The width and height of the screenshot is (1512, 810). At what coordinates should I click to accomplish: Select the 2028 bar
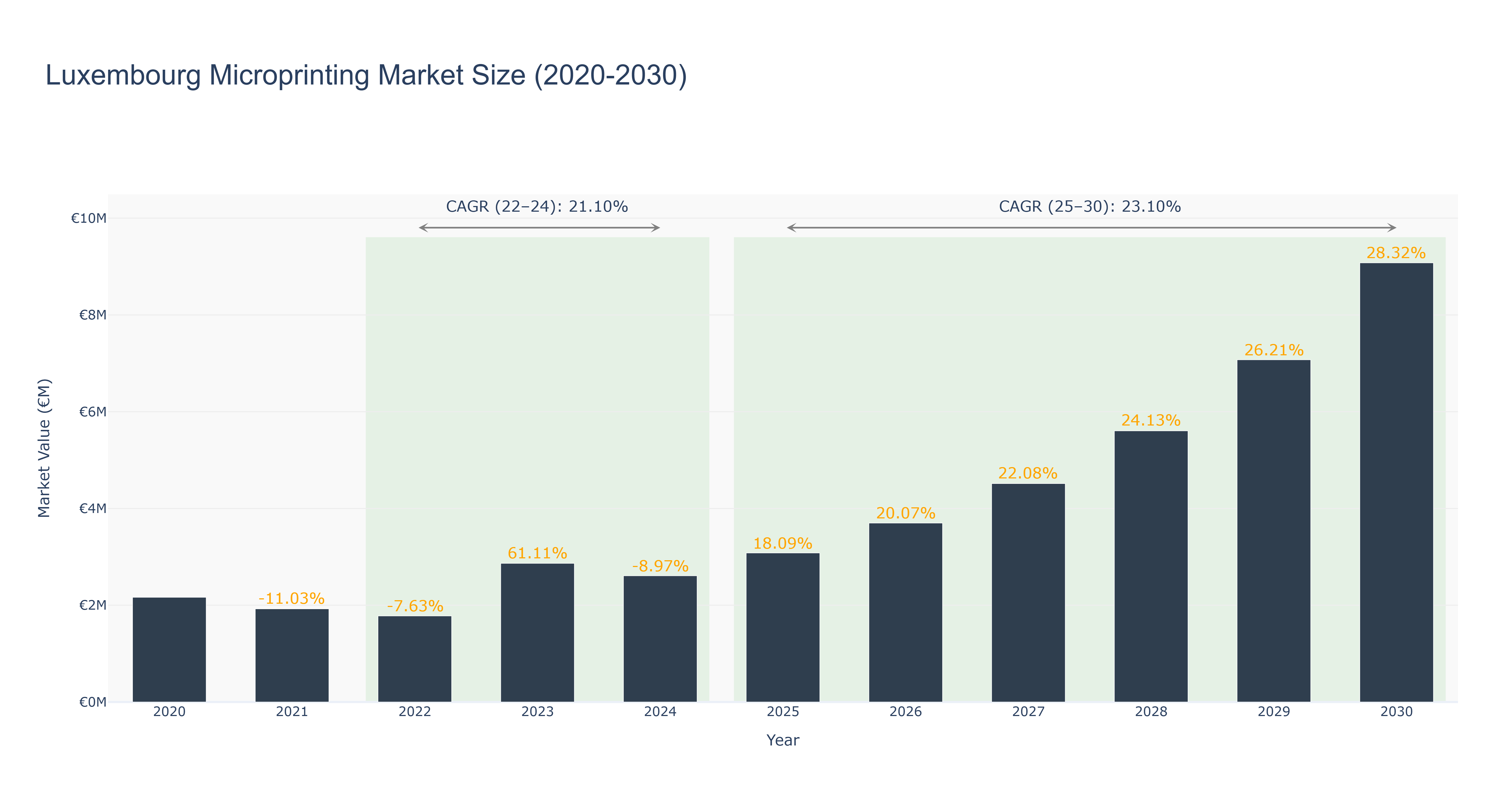[x=1150, y=566]
